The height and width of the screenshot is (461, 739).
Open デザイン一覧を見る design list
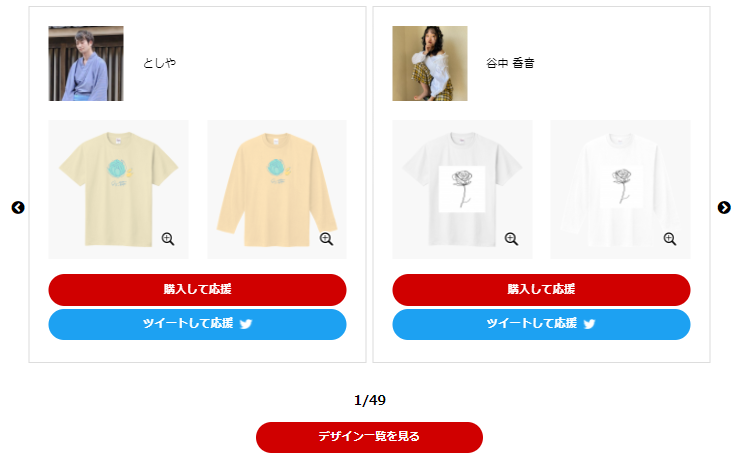(369, 437)
